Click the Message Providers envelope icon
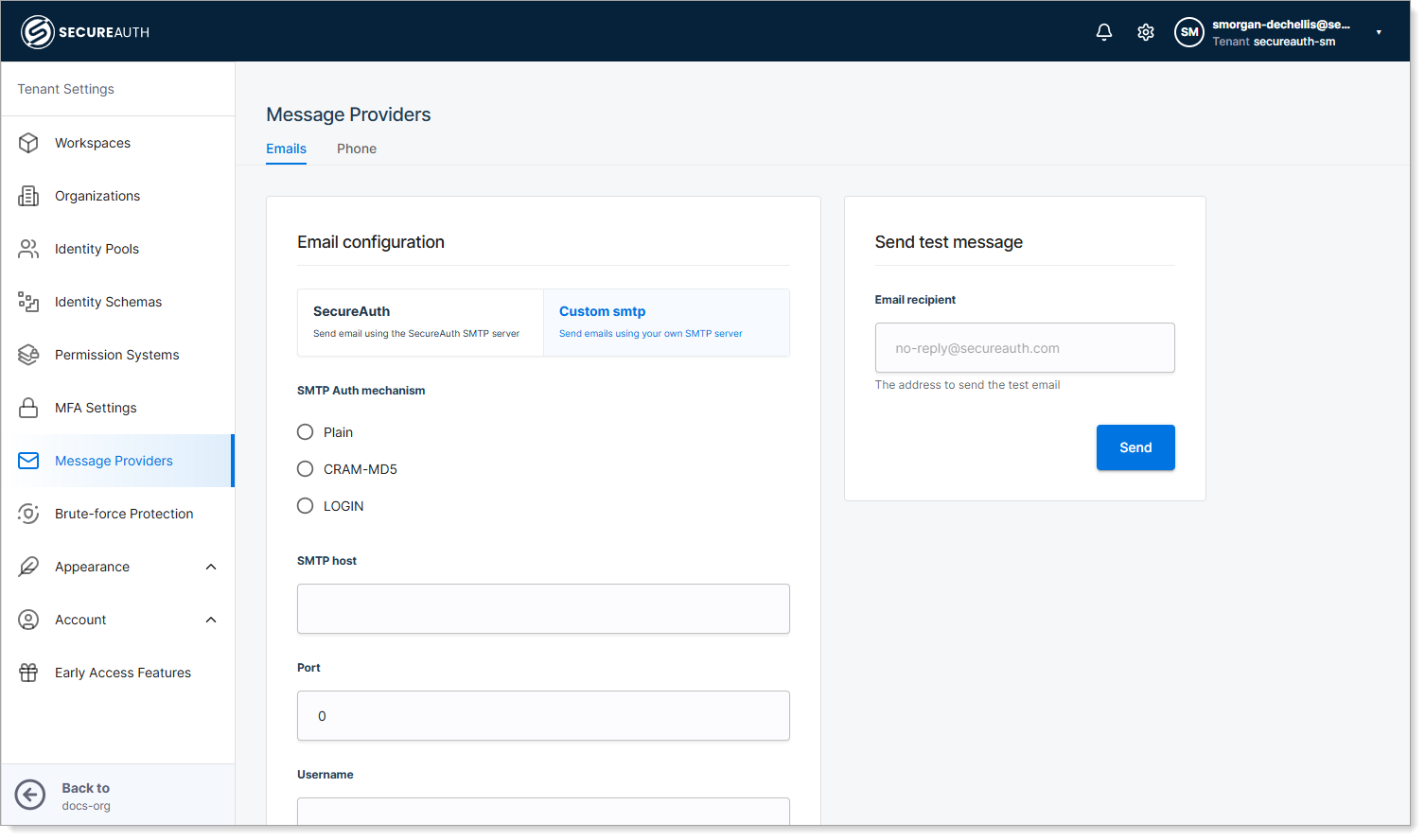Image resolution: width=1425 pixels, height=840 pixels. (x=28, y=461)
